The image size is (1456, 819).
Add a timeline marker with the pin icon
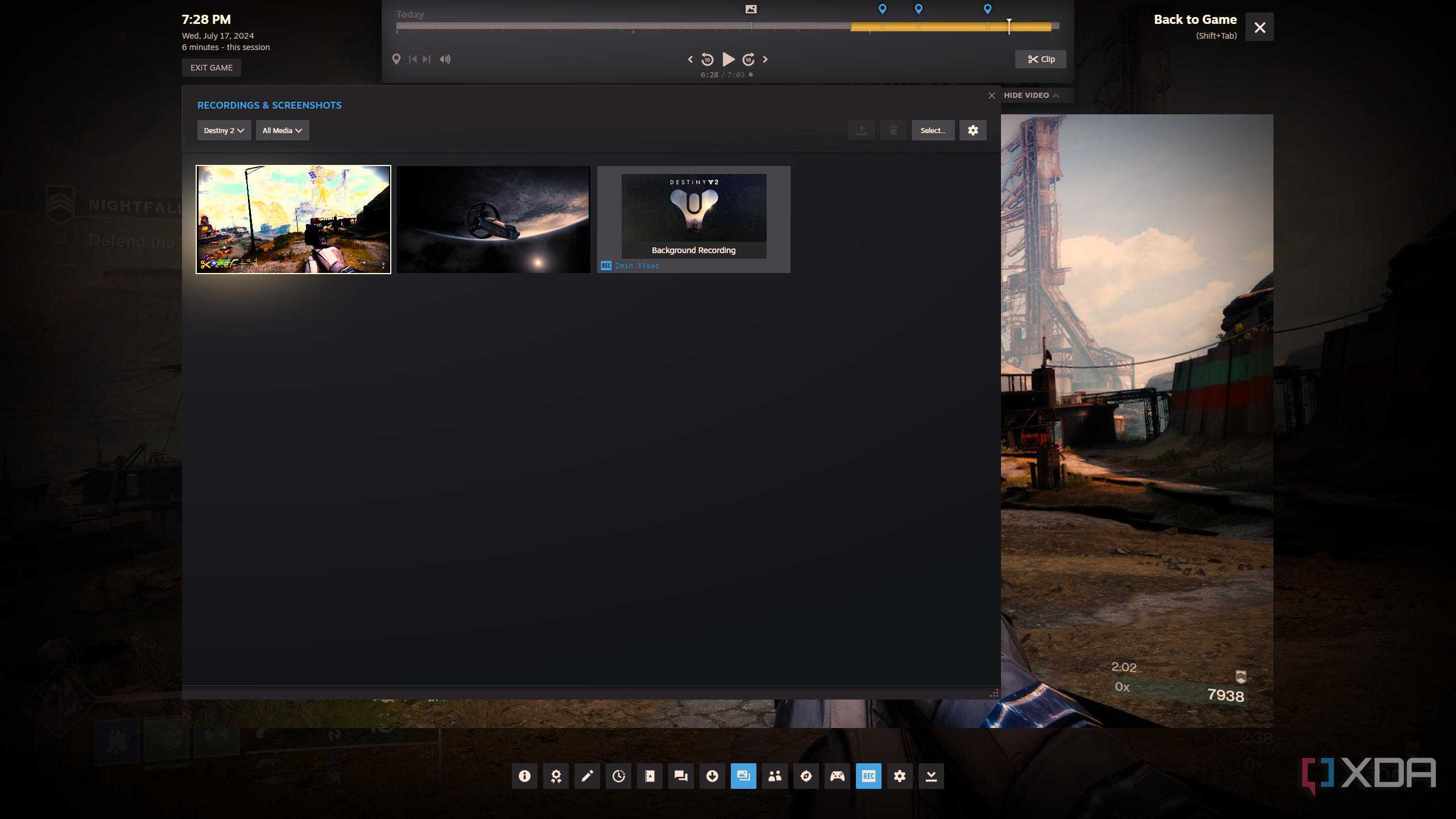pos(396,59)
